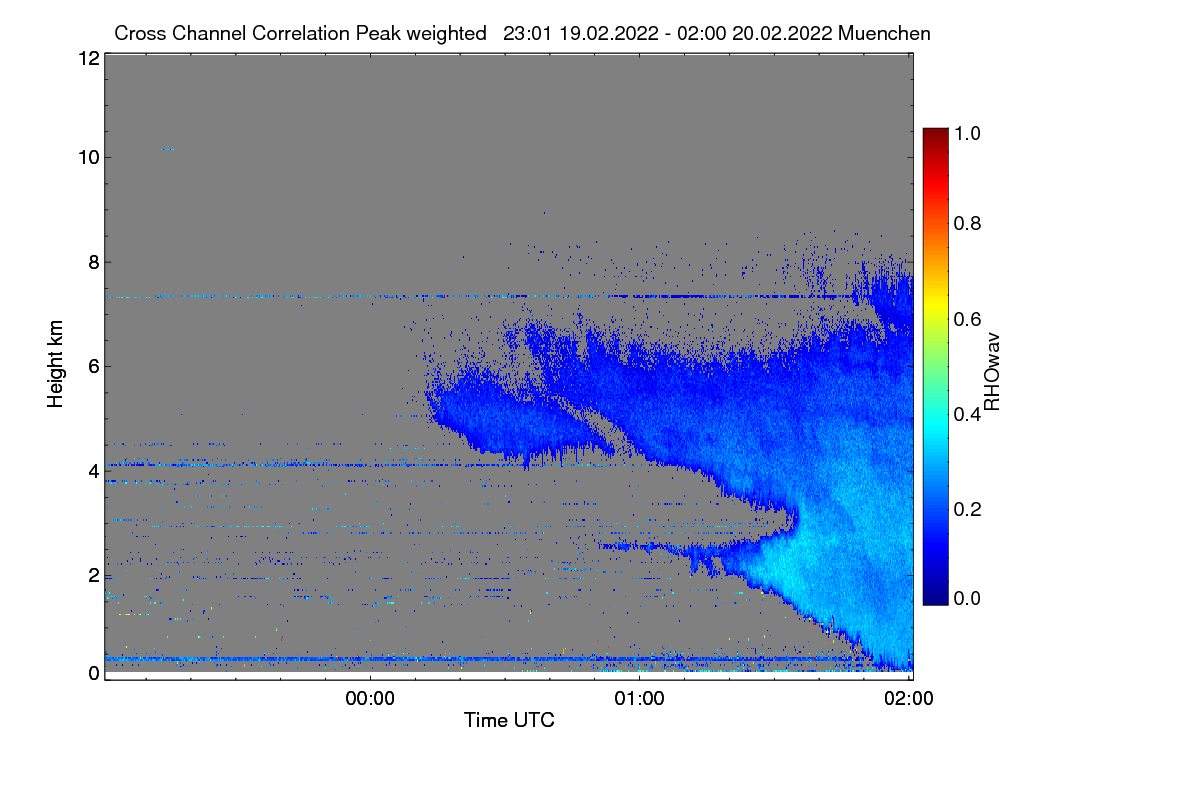Click the 'Height km' y-axis label
Screen dimensions: 1200x800
point(56,363)
